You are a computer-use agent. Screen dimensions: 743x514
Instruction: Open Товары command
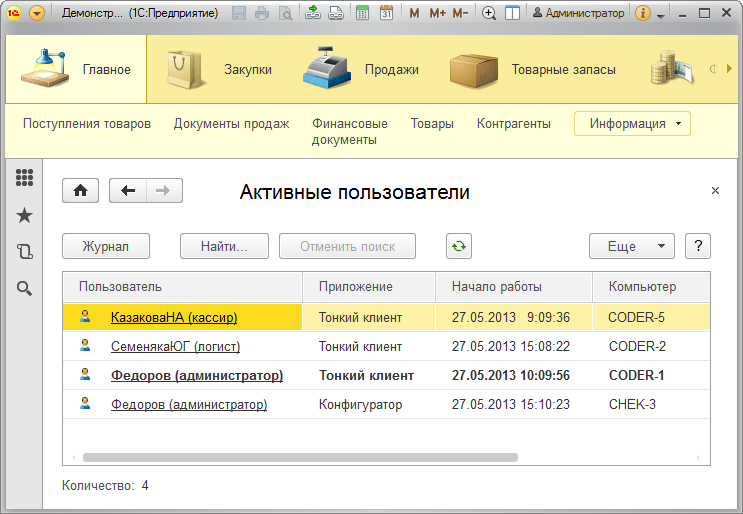pyautogui.click(x=432, y=124)
